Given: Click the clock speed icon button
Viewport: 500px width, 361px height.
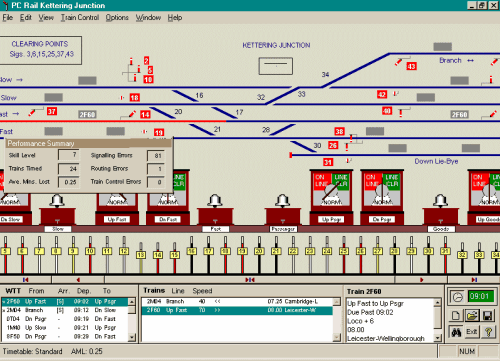Looking at the screenshot, I should [x=457, y=297].
